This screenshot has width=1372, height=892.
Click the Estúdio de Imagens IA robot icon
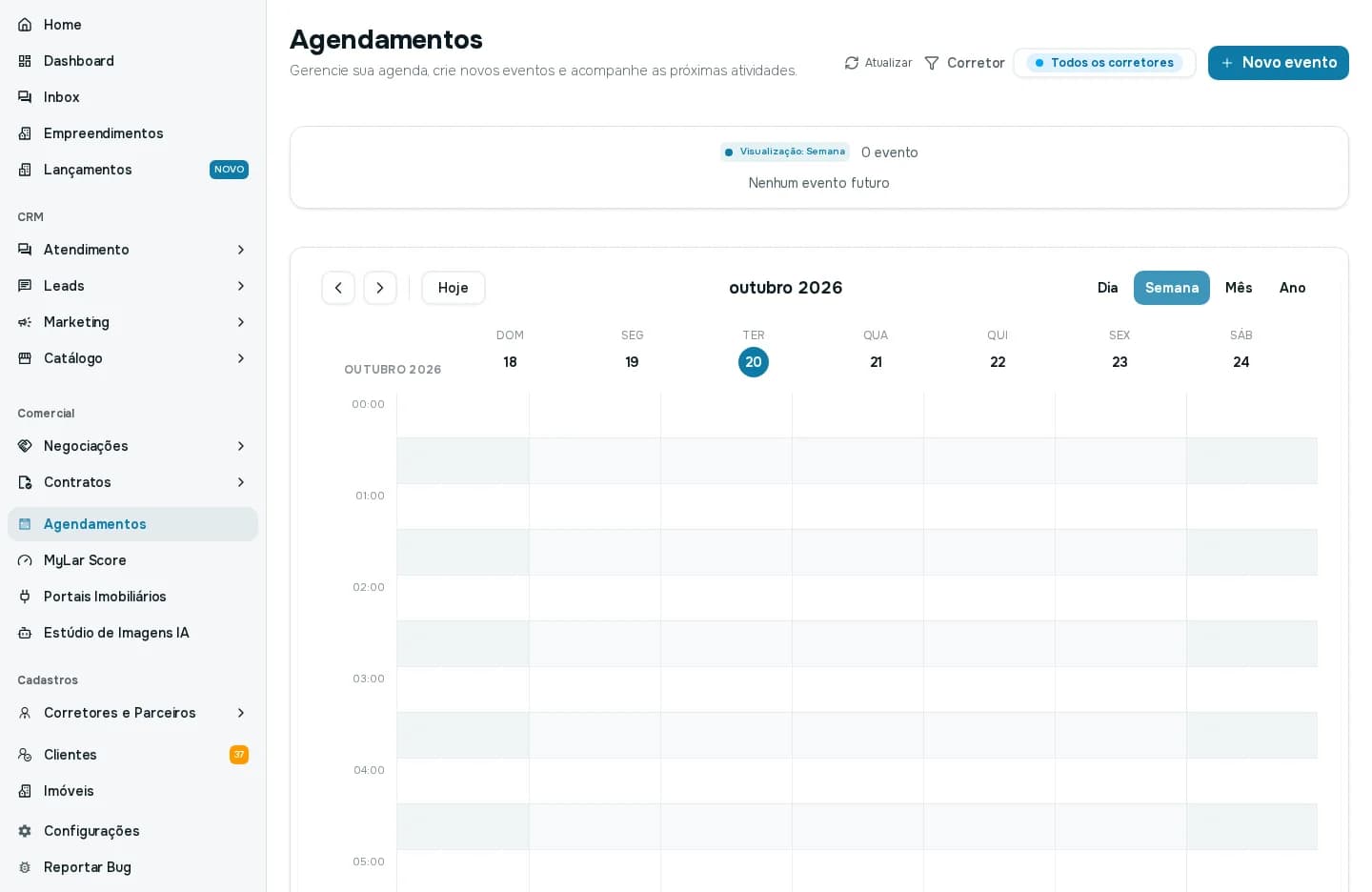click(25, 633)
